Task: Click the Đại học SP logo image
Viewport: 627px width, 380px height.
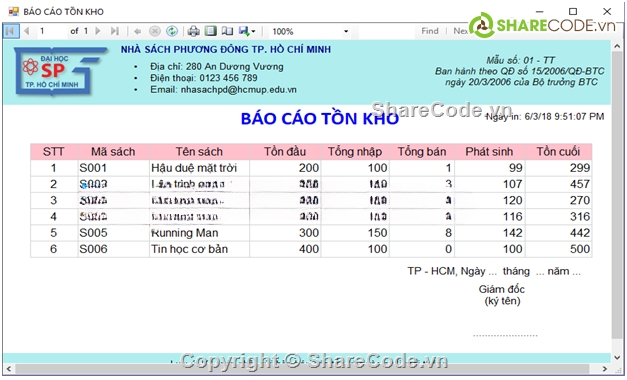Action: [61, 71]
